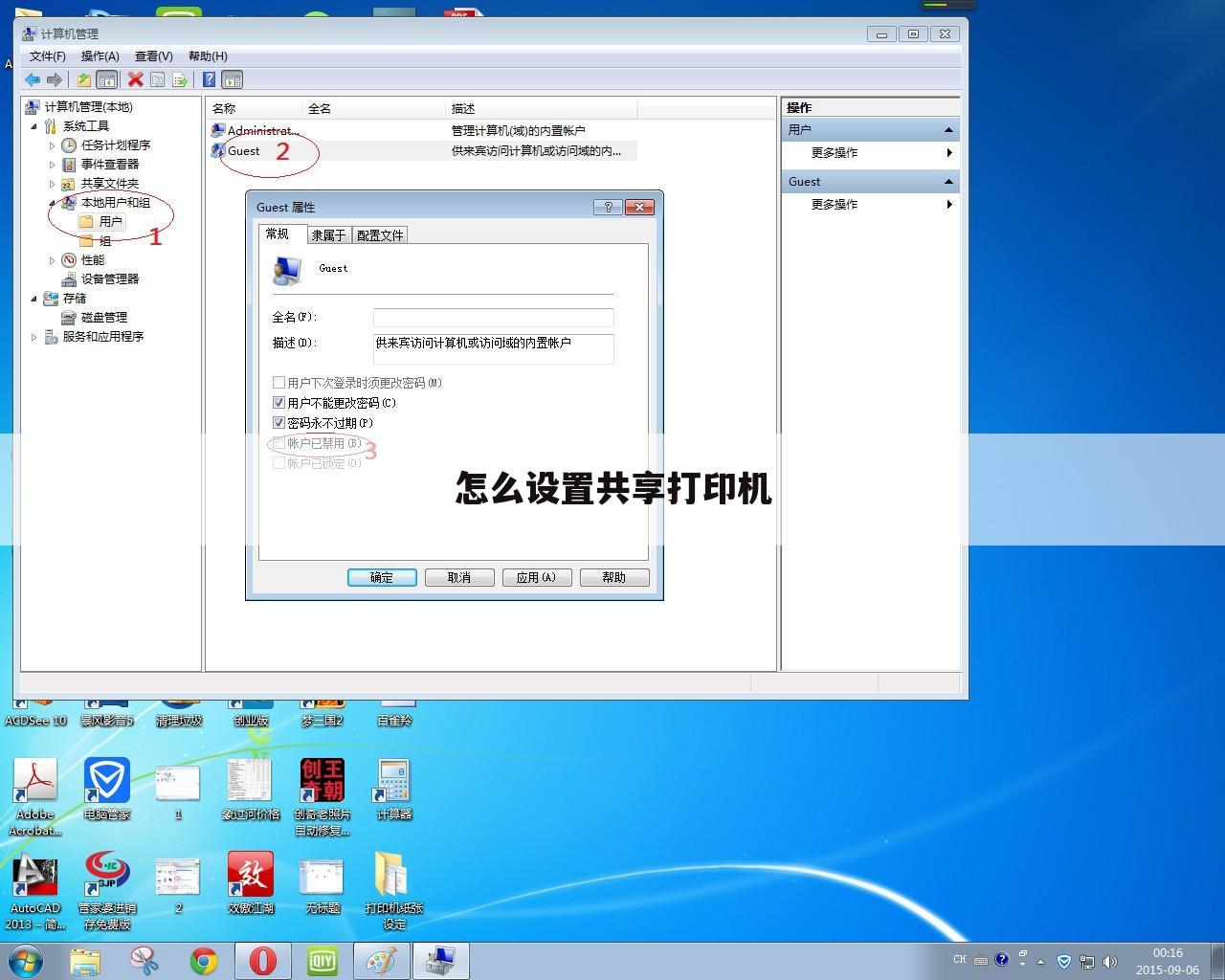Select the red X delete icon in toolbar

tap(135, 79)
